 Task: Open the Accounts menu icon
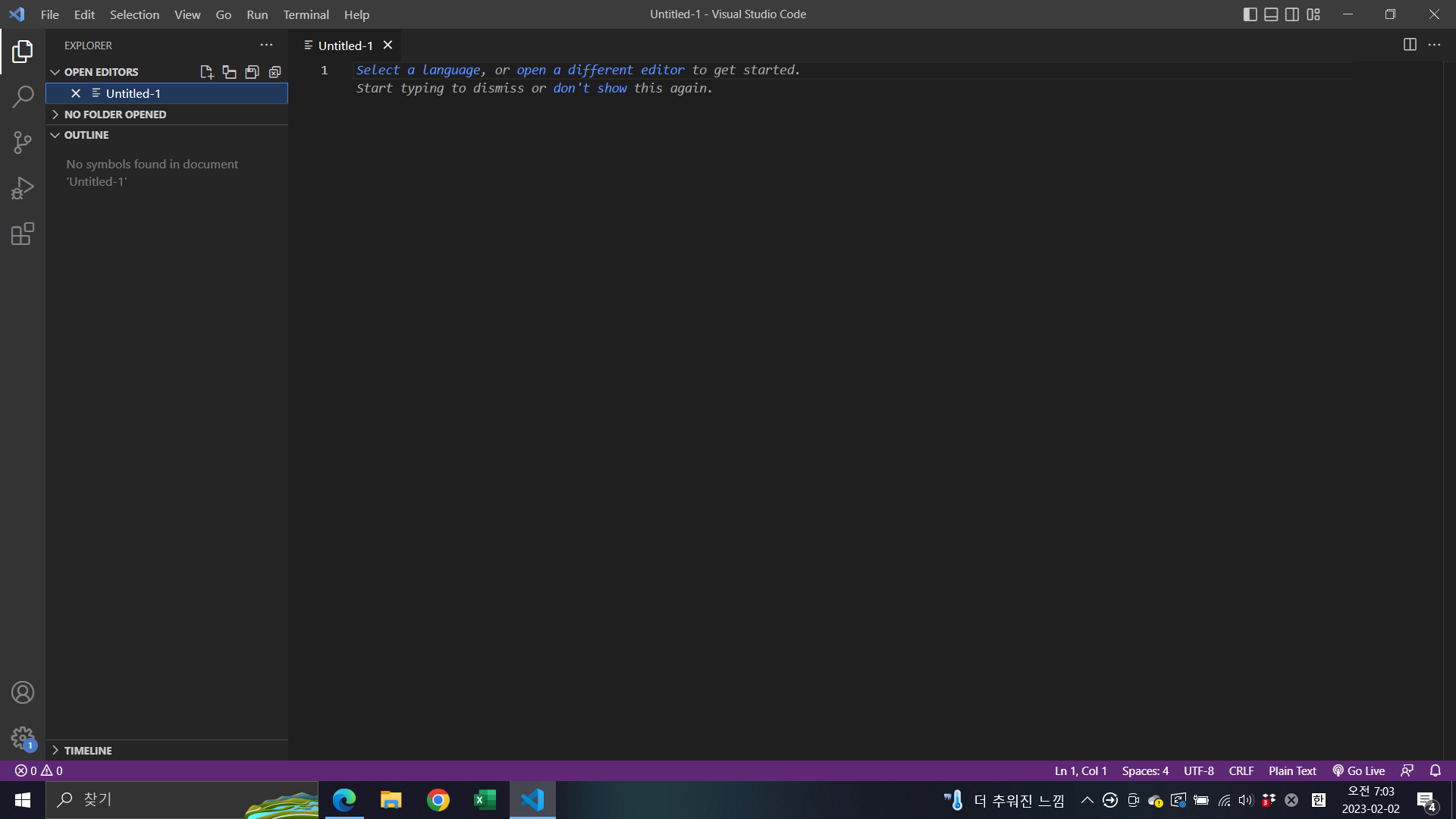[23, 692]
